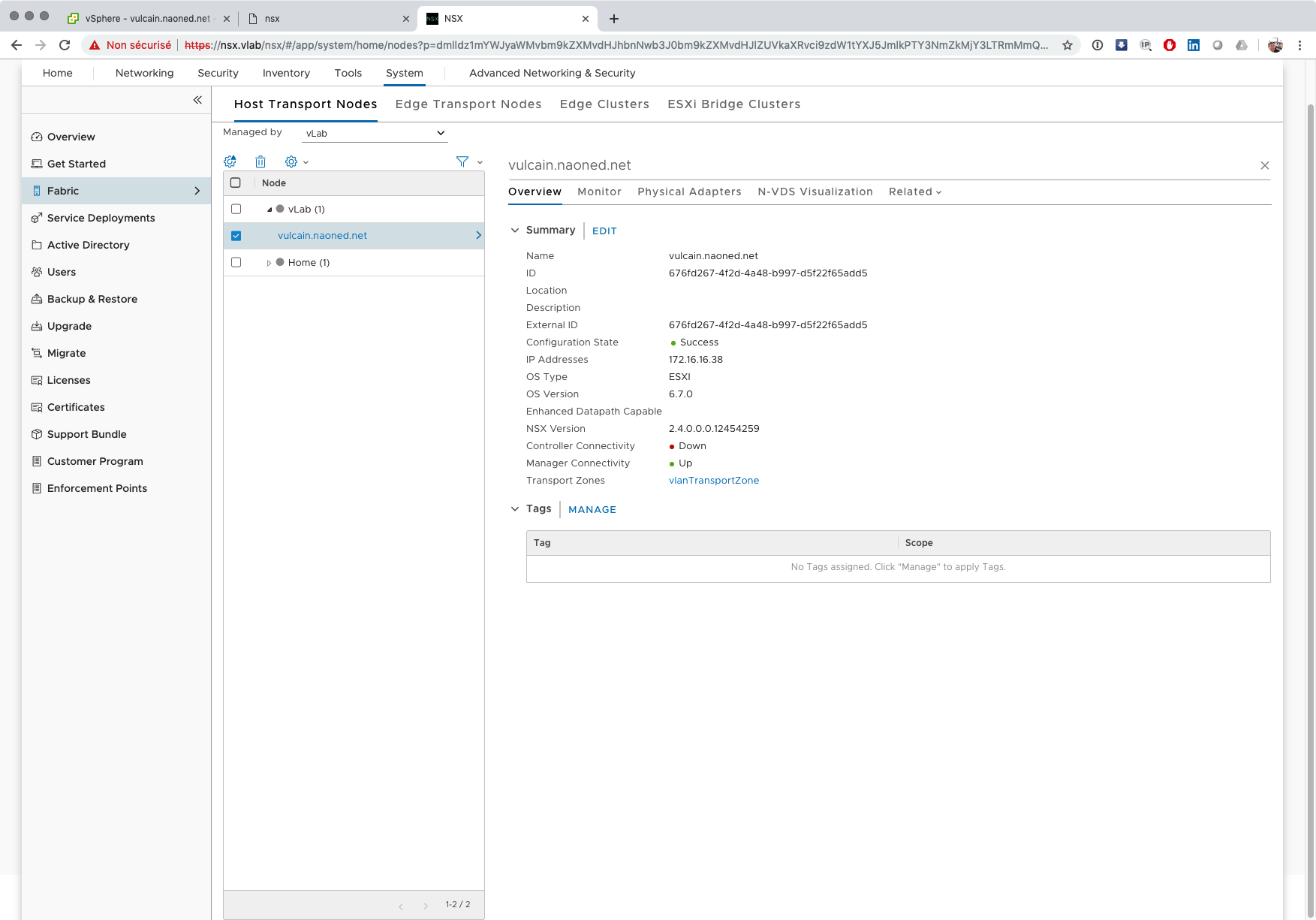Collapse the left sidebar with double-chevron icon
This screenshot has height=920, width=1316.
tap(197, 100)
